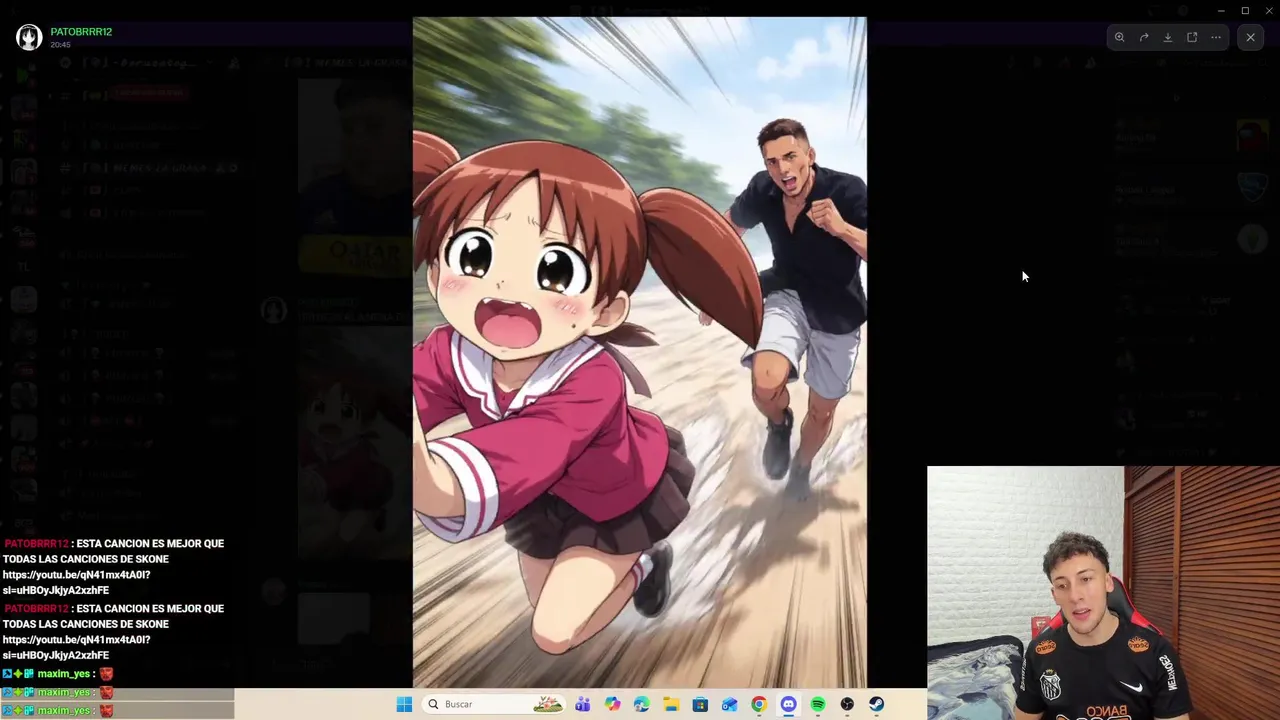Open more options with the three-dots icon

coord(1216,37)
